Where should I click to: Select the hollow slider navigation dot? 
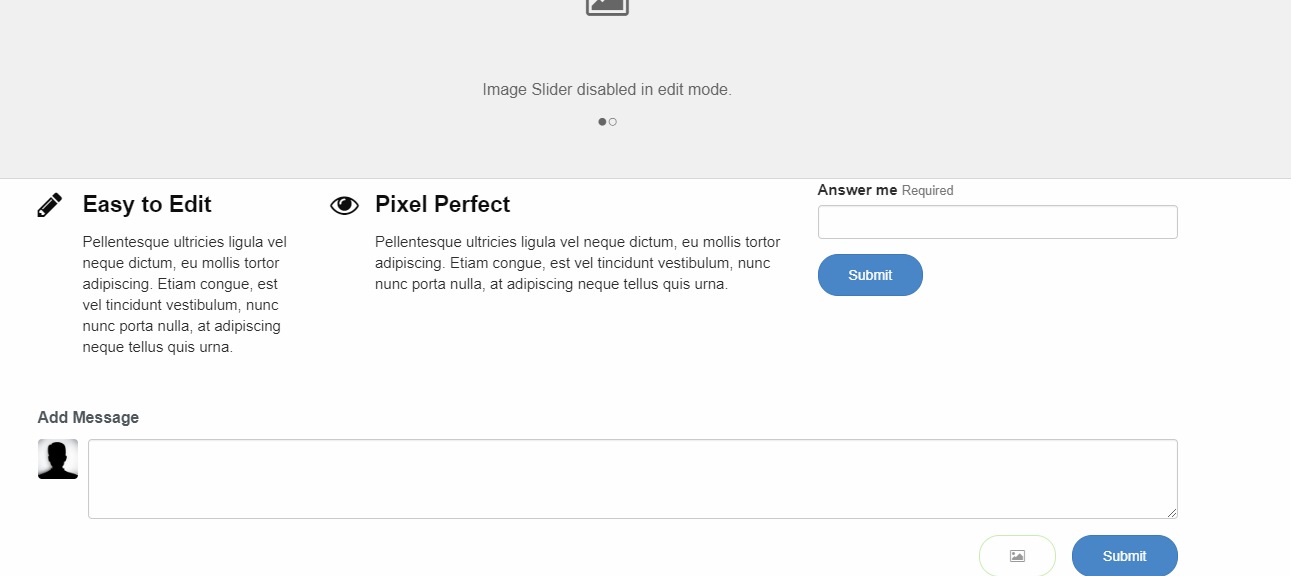coord(613,121)
